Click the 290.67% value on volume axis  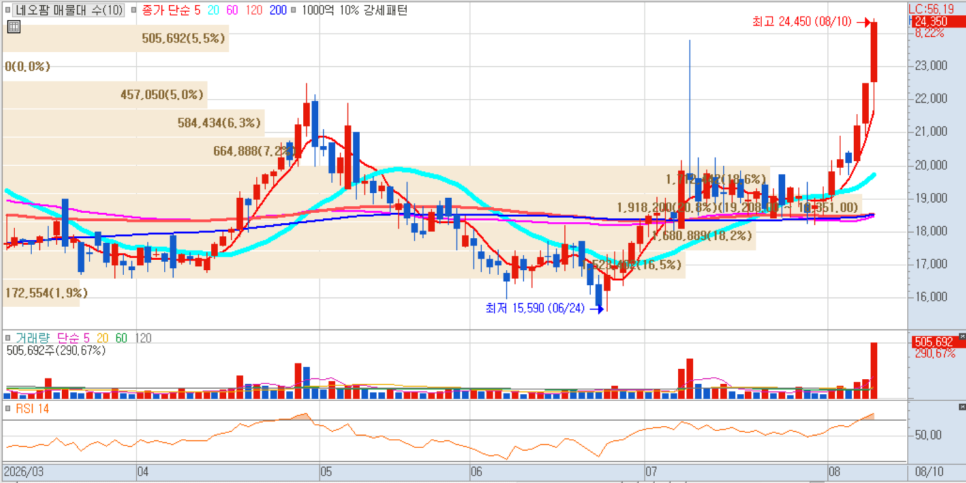pyautogui.click(x=935, y=354)
